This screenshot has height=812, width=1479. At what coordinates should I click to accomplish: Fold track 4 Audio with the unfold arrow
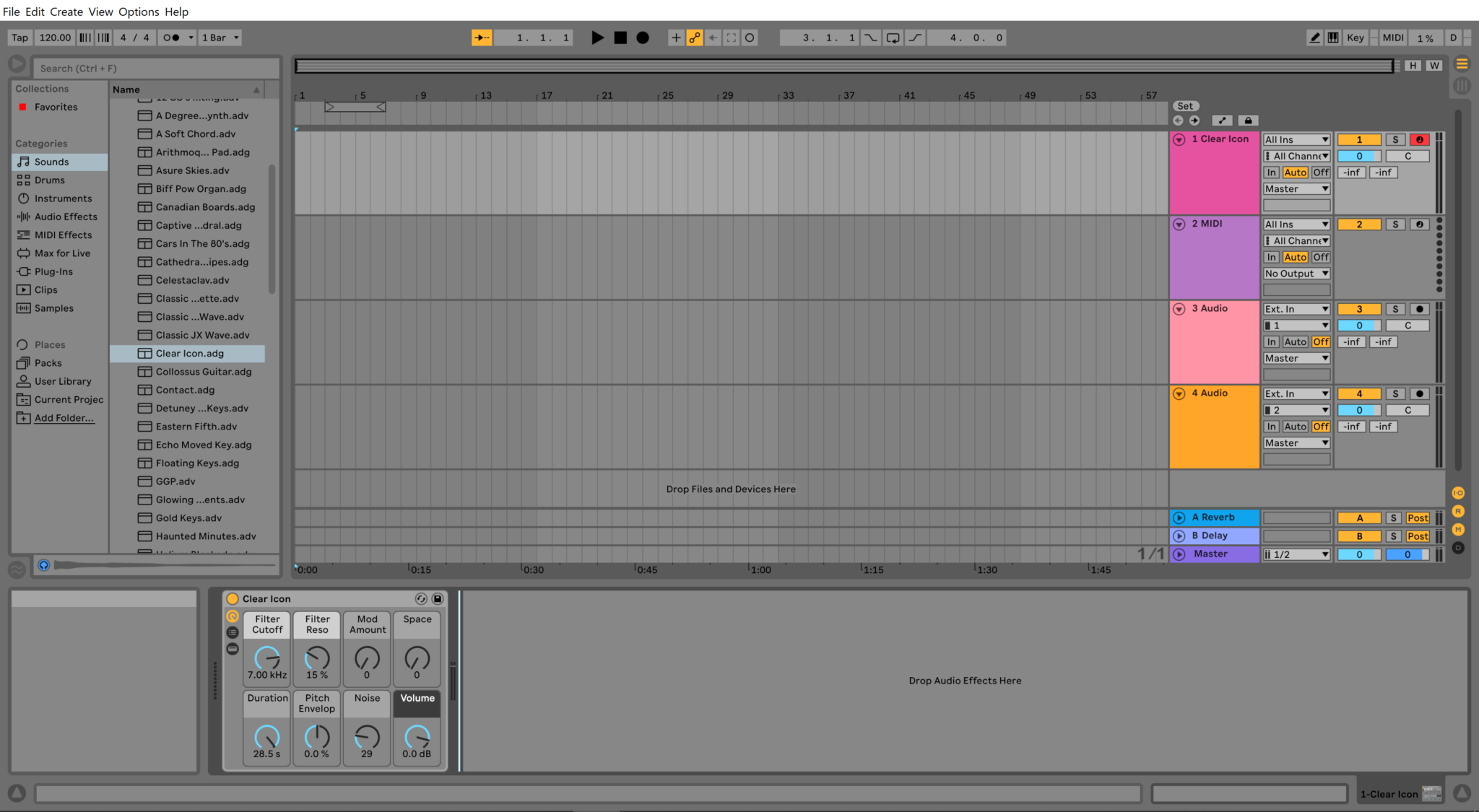pyautogui.click(x=1179, y=393)
